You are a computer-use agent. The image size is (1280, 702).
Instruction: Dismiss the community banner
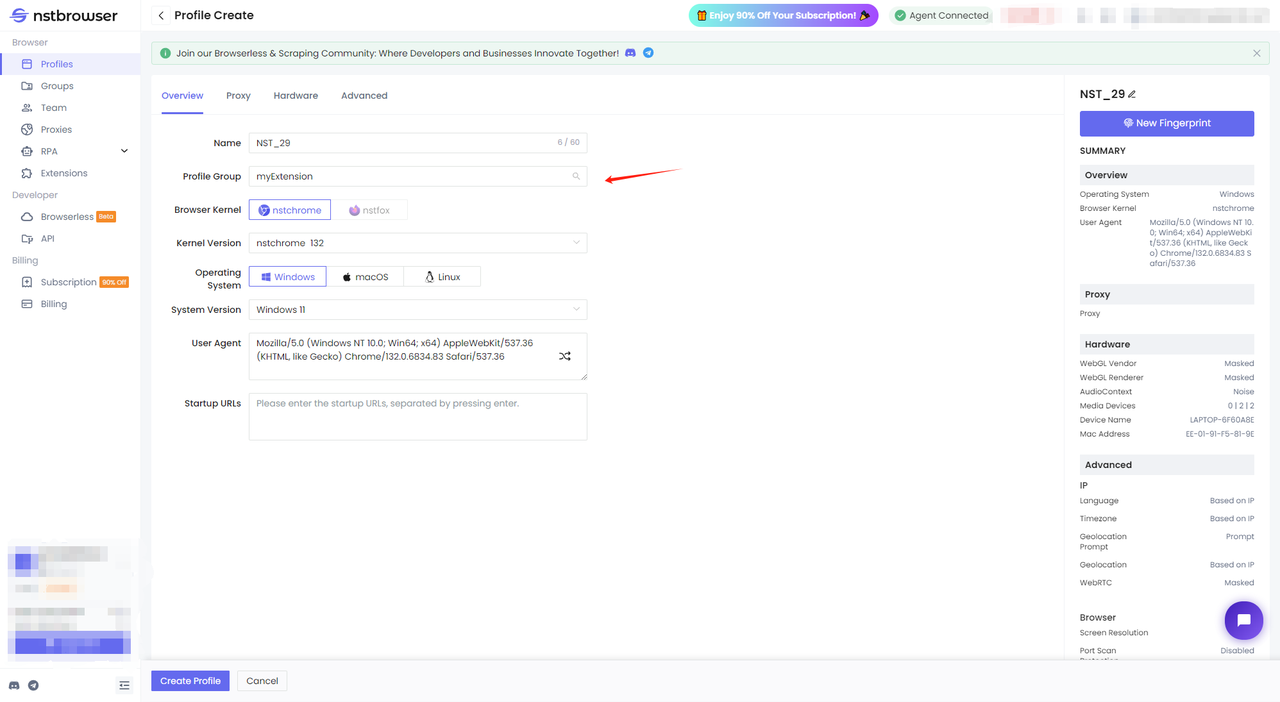click(x=1257, y=53)
